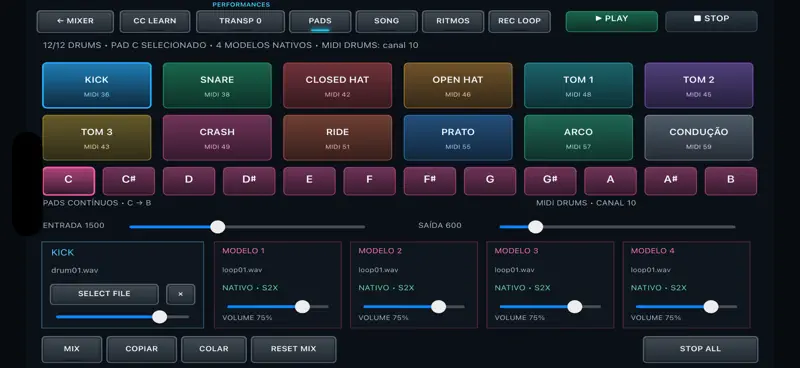Image resolution: width=800 pixels, height=368 pixels.
Task: Adjust MODELO 1 volume slider
Action: pos(278,307)
